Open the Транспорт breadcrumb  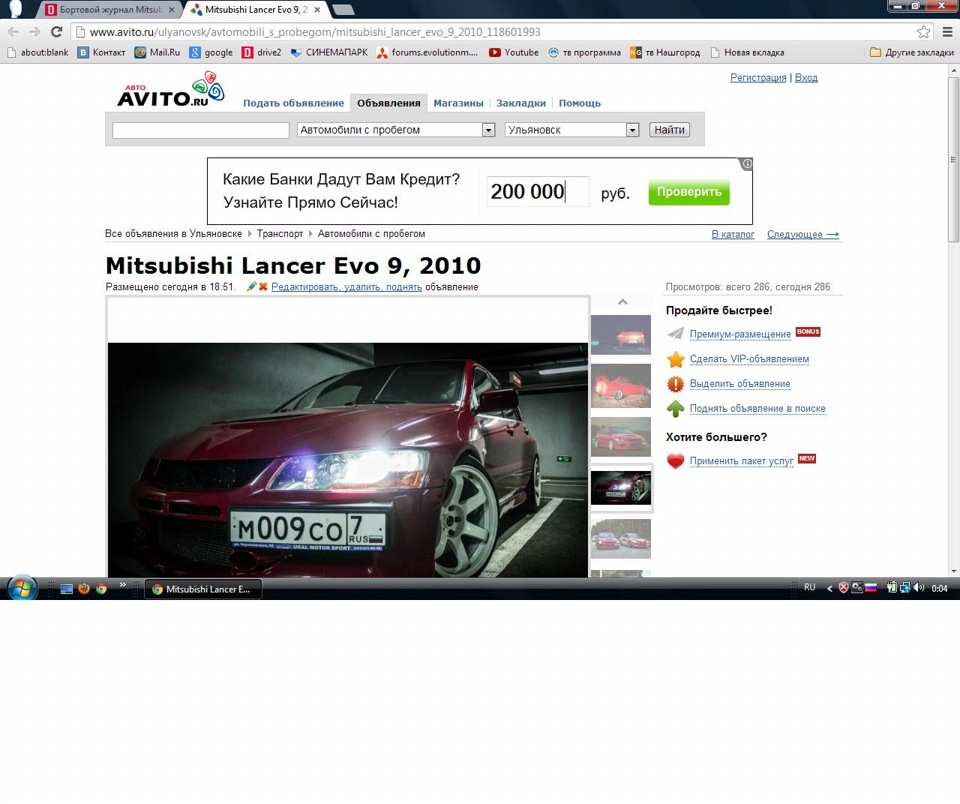pyautogui.click(x=280, y=234)
